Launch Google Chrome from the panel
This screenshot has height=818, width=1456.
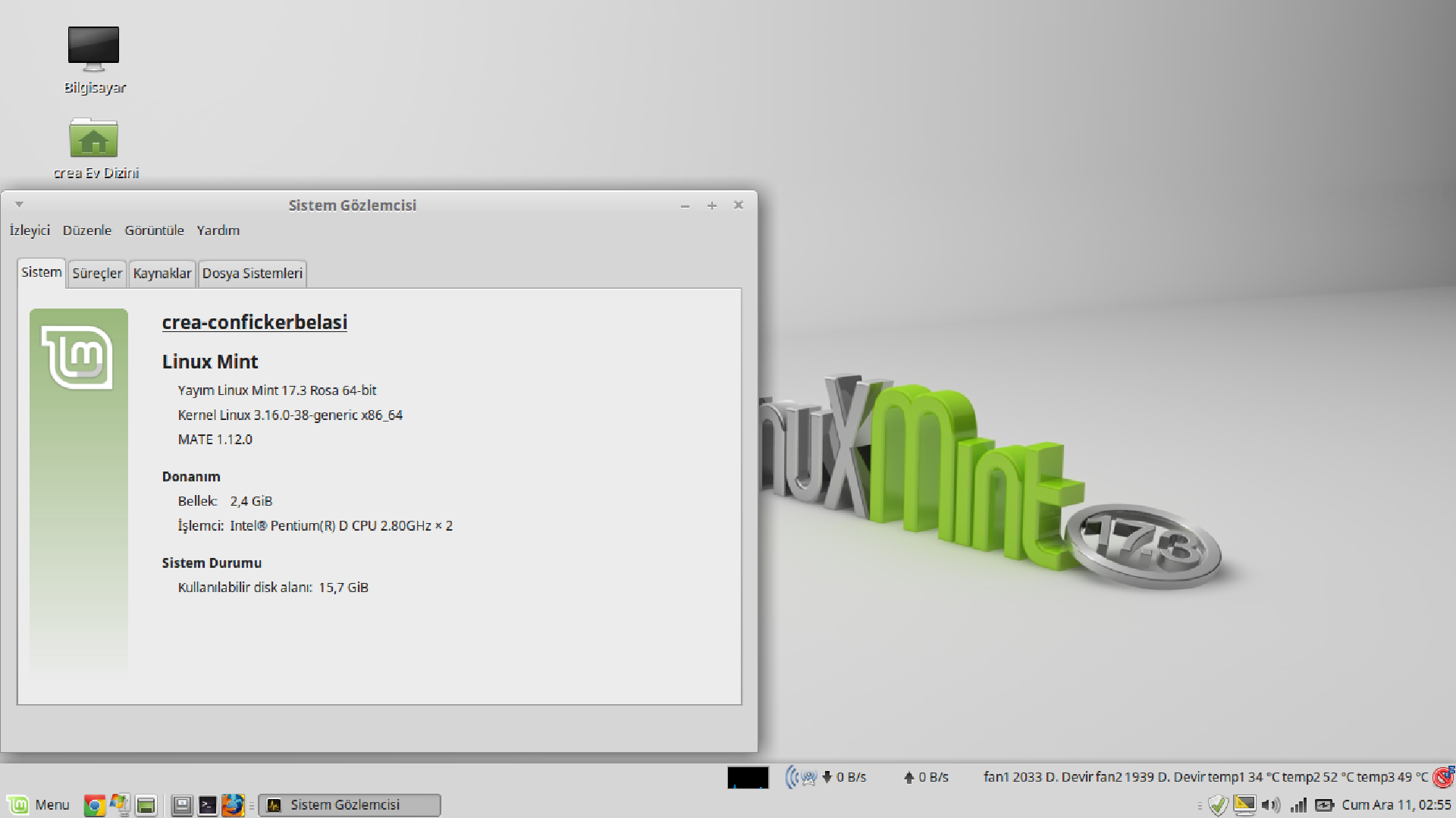tap(94, 805)
